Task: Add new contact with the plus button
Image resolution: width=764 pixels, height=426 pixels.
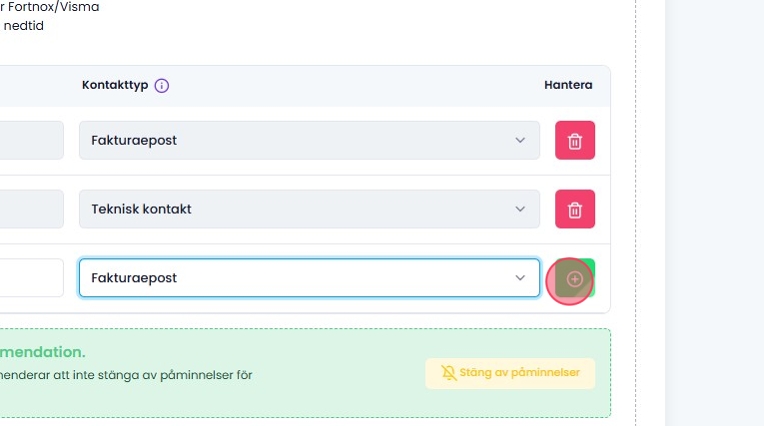Action: pyautogui.click(x=575, y=279)
